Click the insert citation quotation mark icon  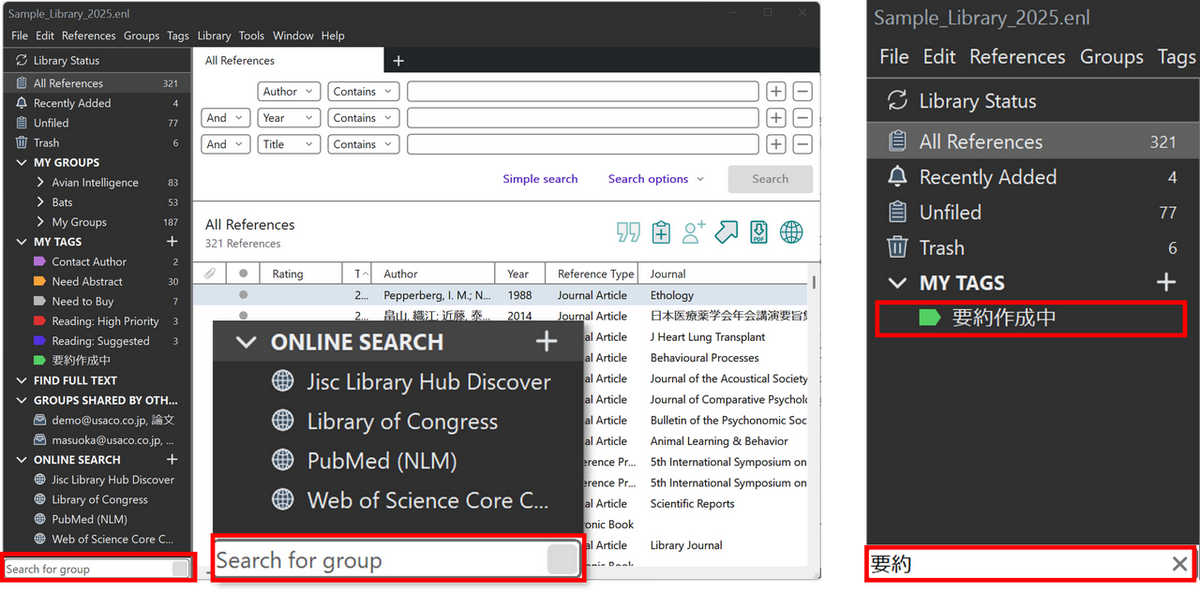pos(628,232)
